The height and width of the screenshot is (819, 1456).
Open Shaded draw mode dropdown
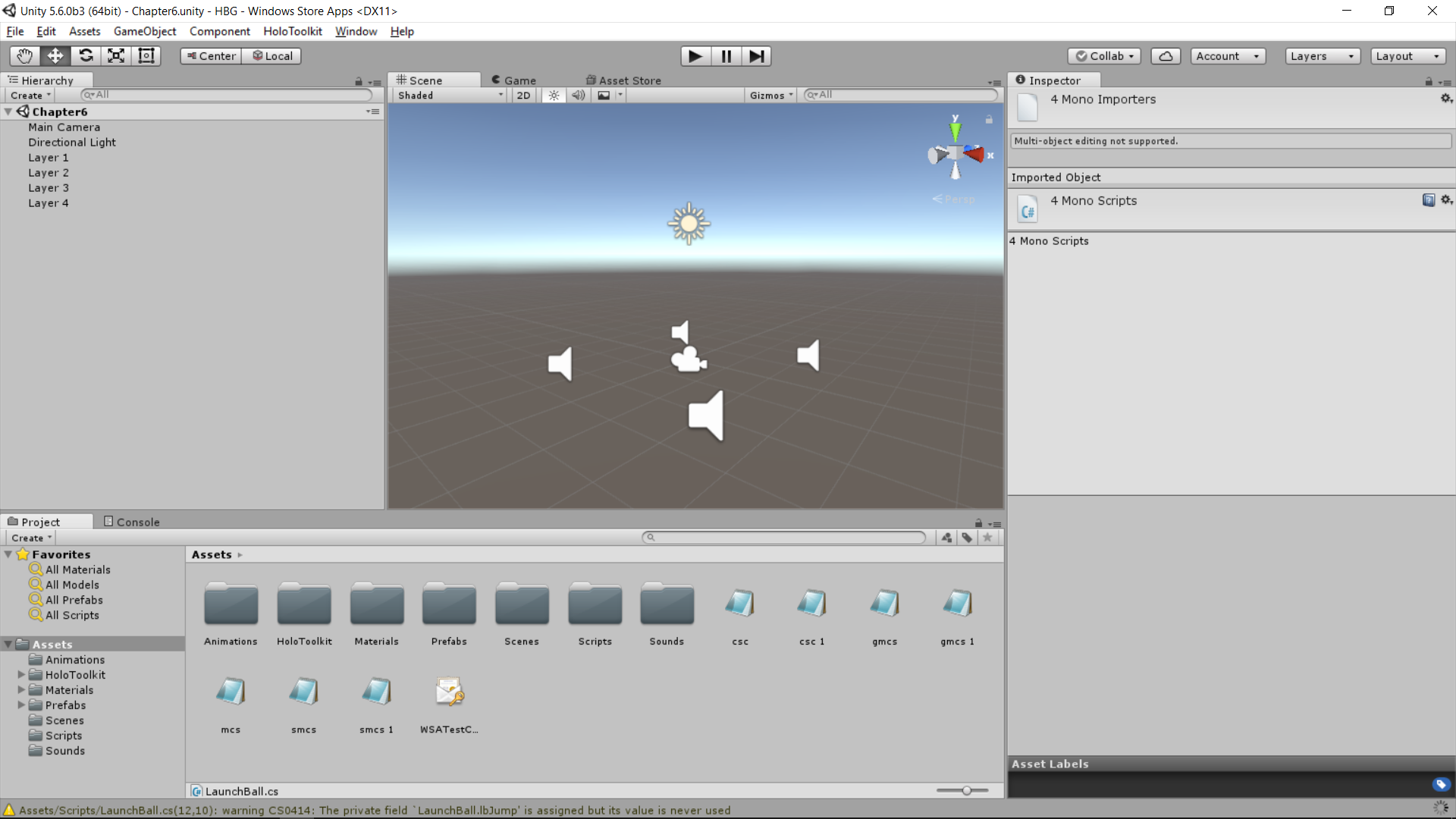(450, 96)
